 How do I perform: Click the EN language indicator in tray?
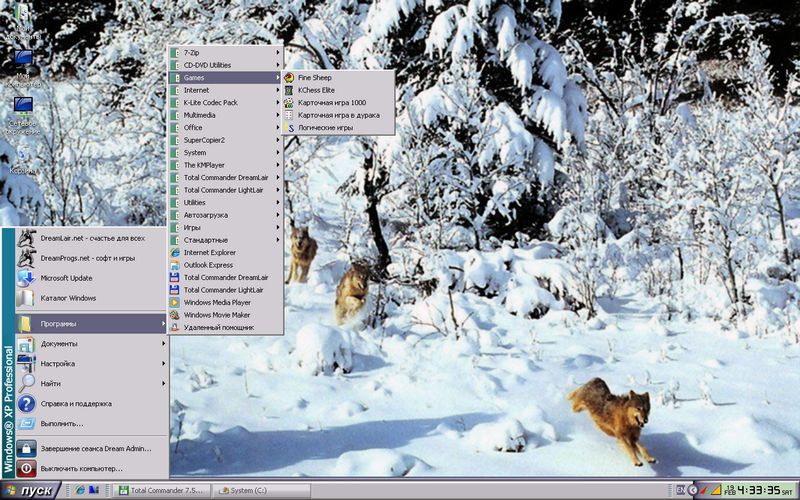681,490
